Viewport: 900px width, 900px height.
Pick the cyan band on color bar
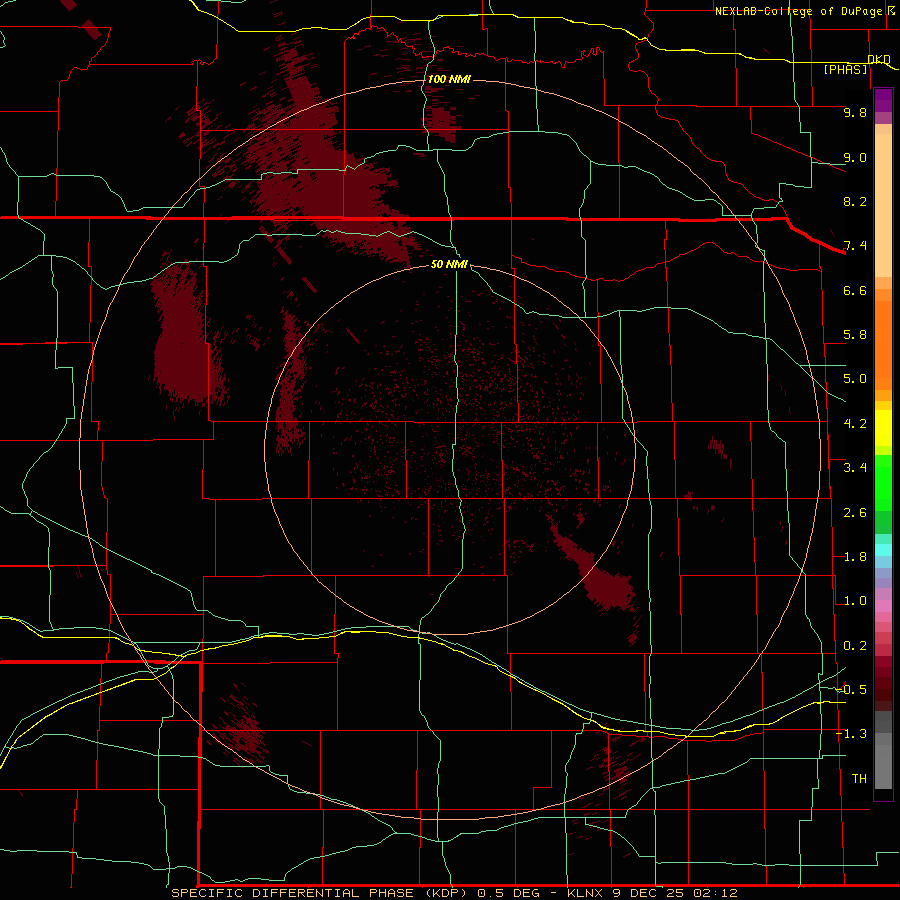point(883,550)
